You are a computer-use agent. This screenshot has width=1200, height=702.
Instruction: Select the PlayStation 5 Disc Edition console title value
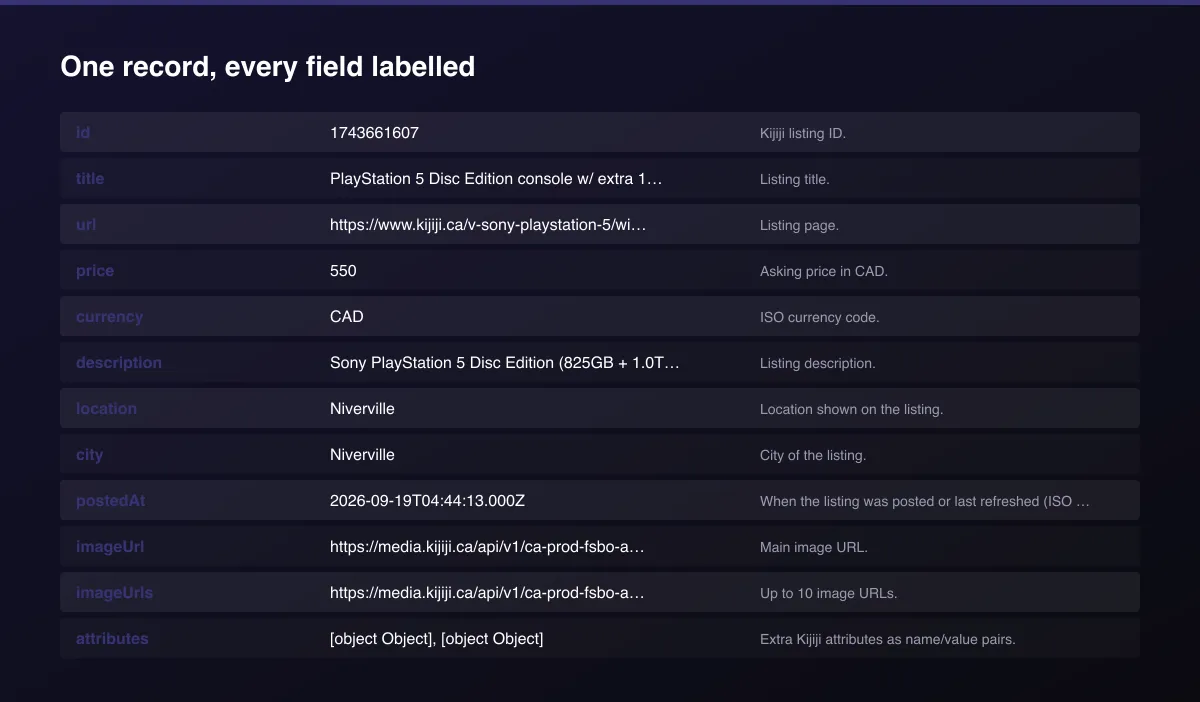(496, 178)
